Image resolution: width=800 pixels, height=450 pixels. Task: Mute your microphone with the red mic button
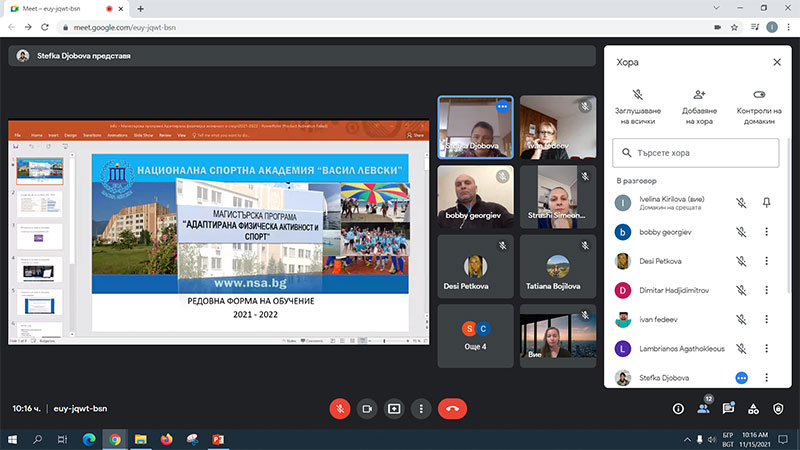click(x=340, y=409)
